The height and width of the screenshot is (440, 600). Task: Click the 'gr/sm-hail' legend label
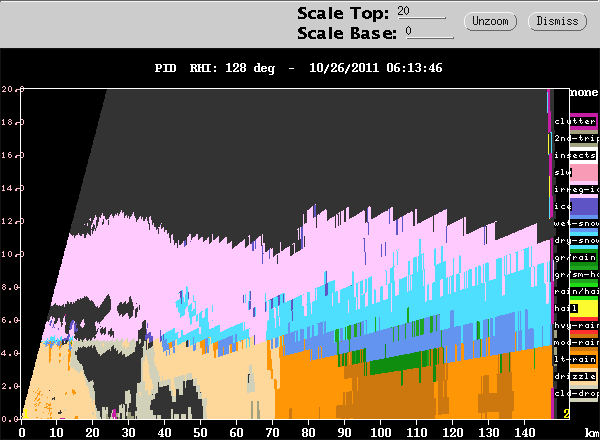[576, 274]
